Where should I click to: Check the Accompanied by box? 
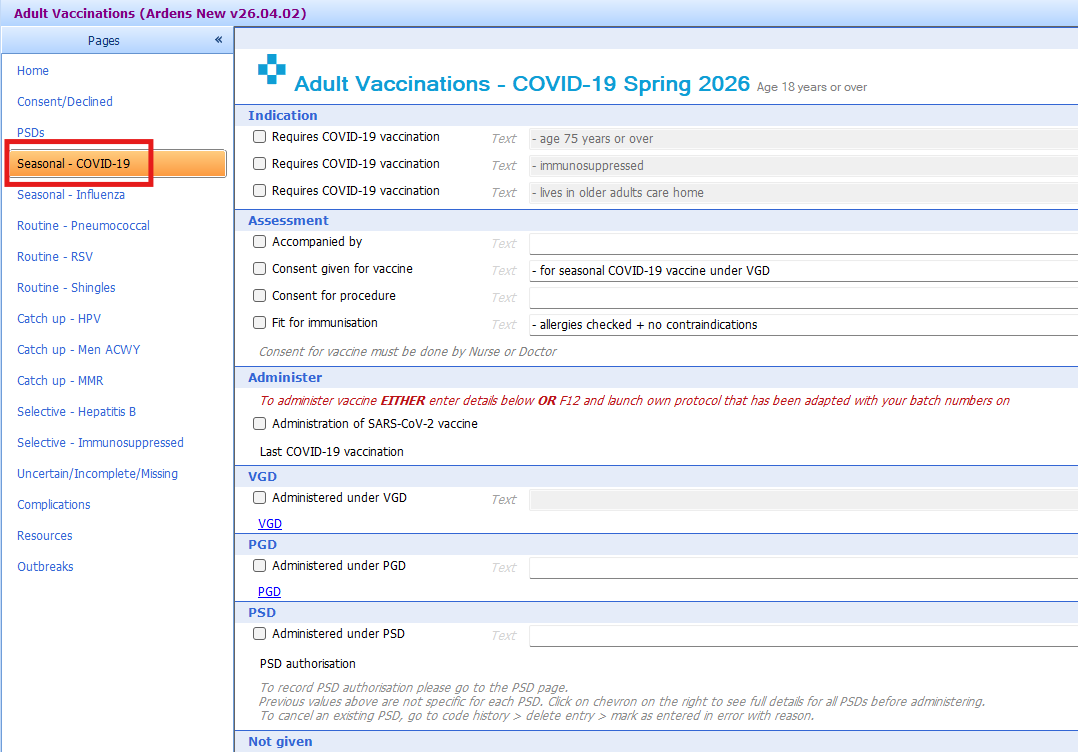[x=259, y=241]
